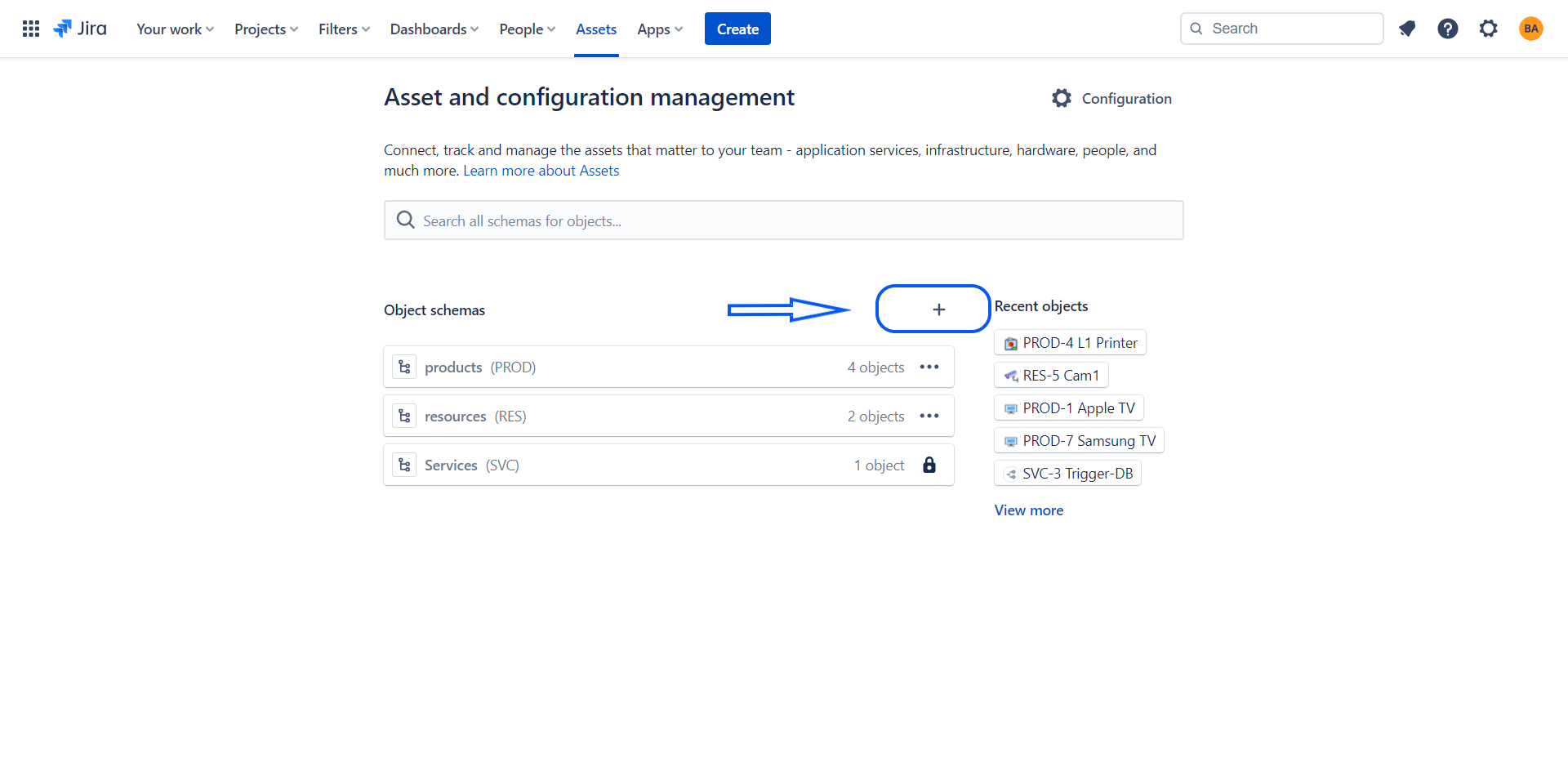Open more actions for resources schema

point(929,416)
